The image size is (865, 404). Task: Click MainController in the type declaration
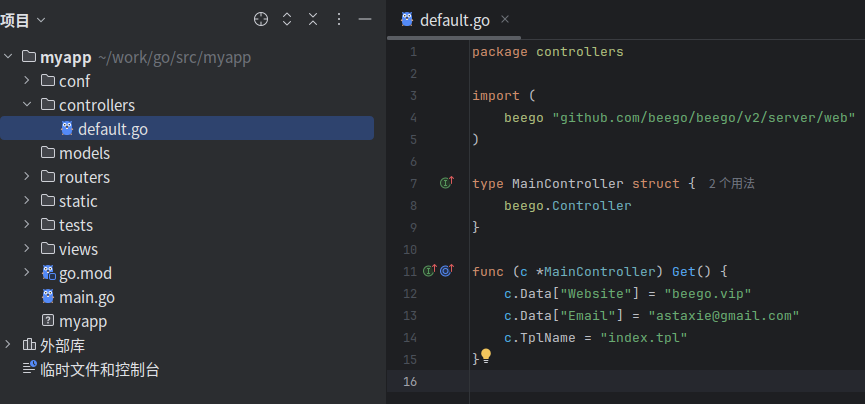coord(568,184)
